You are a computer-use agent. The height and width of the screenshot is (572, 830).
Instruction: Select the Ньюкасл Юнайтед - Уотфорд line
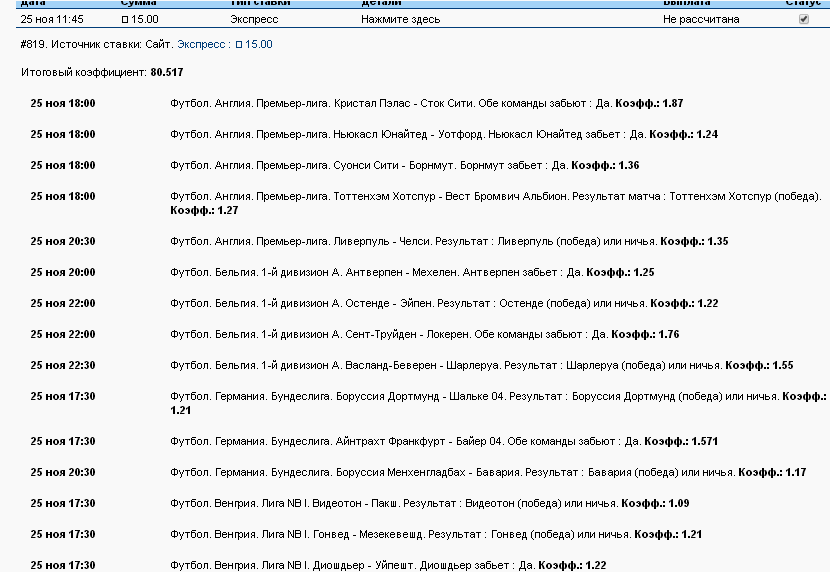click(444, 134)
